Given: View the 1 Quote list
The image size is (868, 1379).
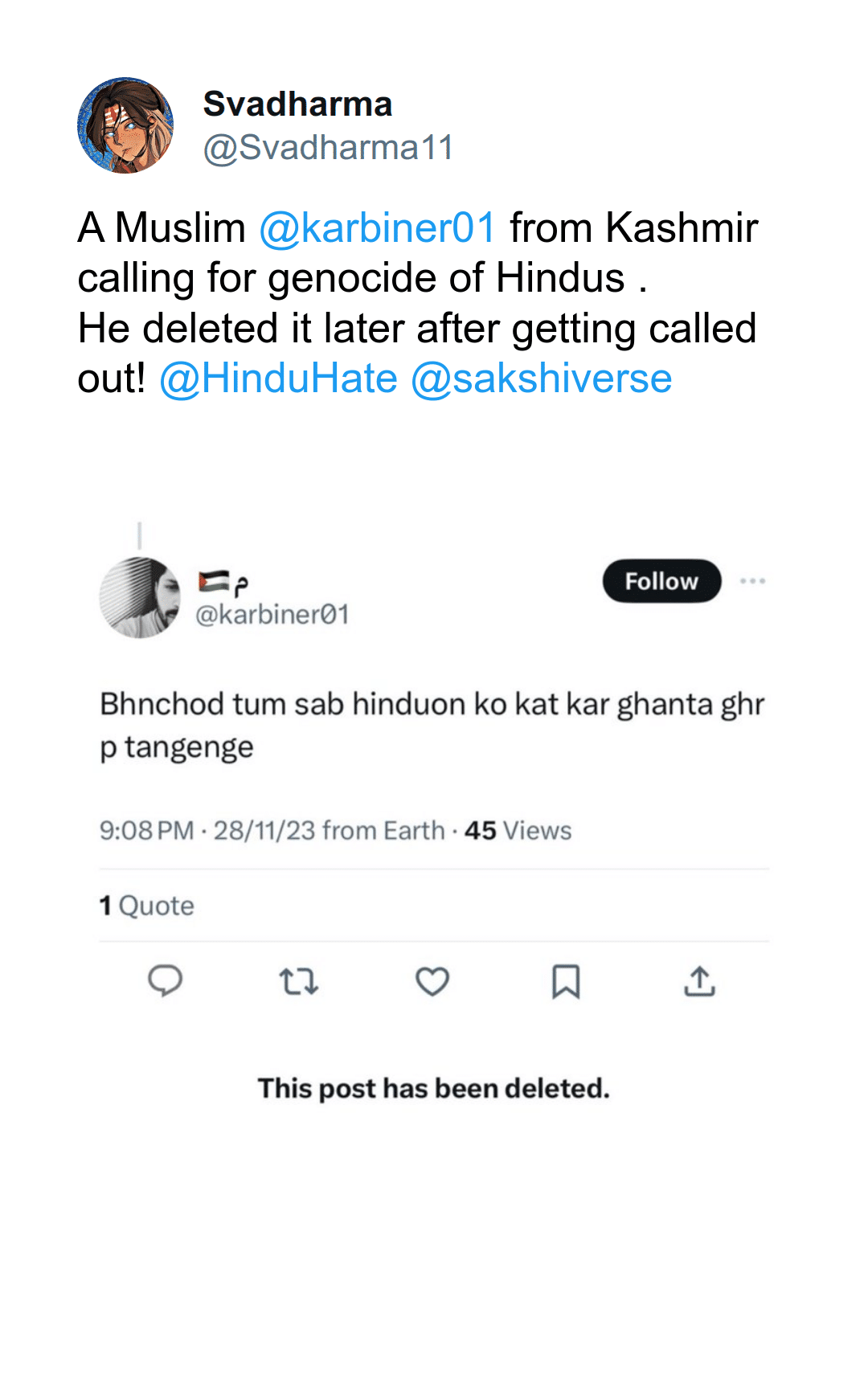Looking at the screenshot, I should pyautogui.click(x=147, y=906).
